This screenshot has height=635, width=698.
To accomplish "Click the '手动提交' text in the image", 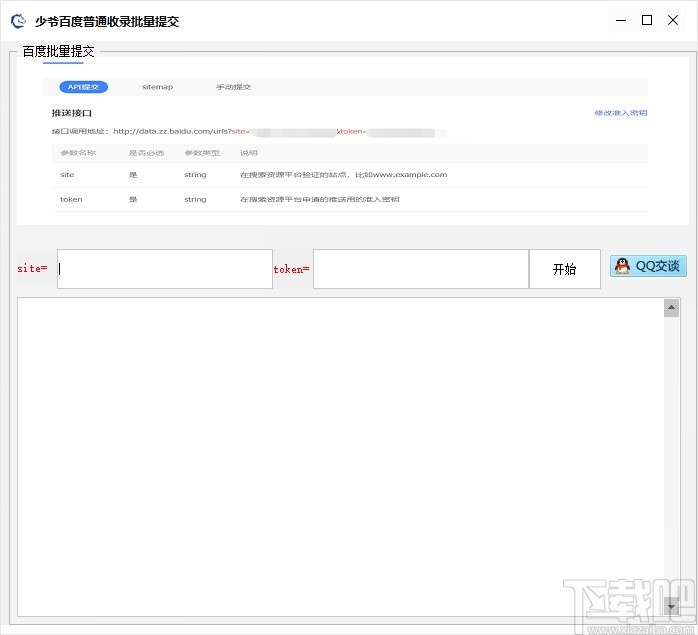I will coord(234,87).
